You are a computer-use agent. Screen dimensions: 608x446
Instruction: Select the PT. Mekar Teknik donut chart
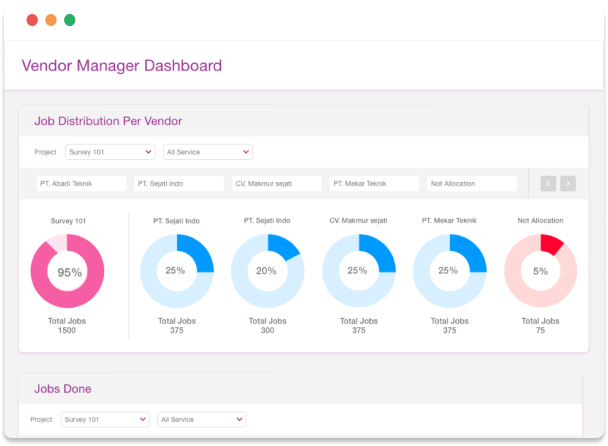click(449, 271)
